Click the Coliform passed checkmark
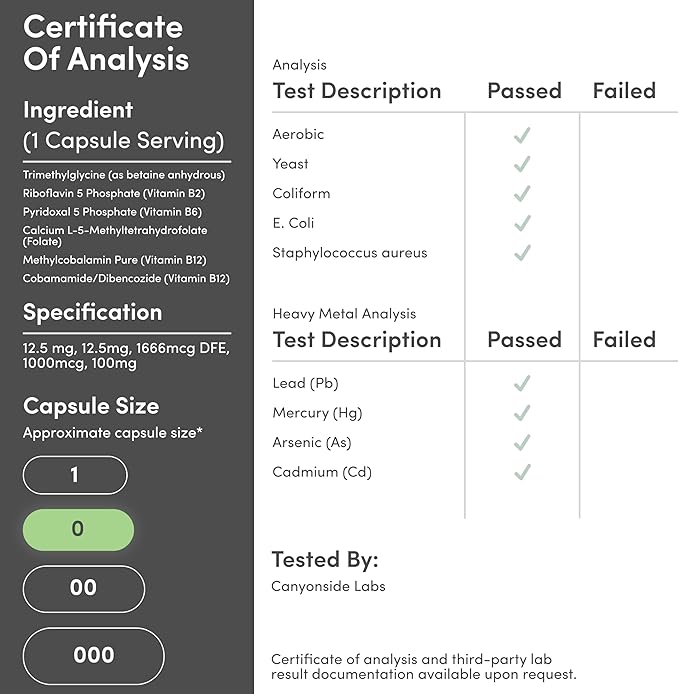This screenshot has height=694, width=679. (521, 194)
